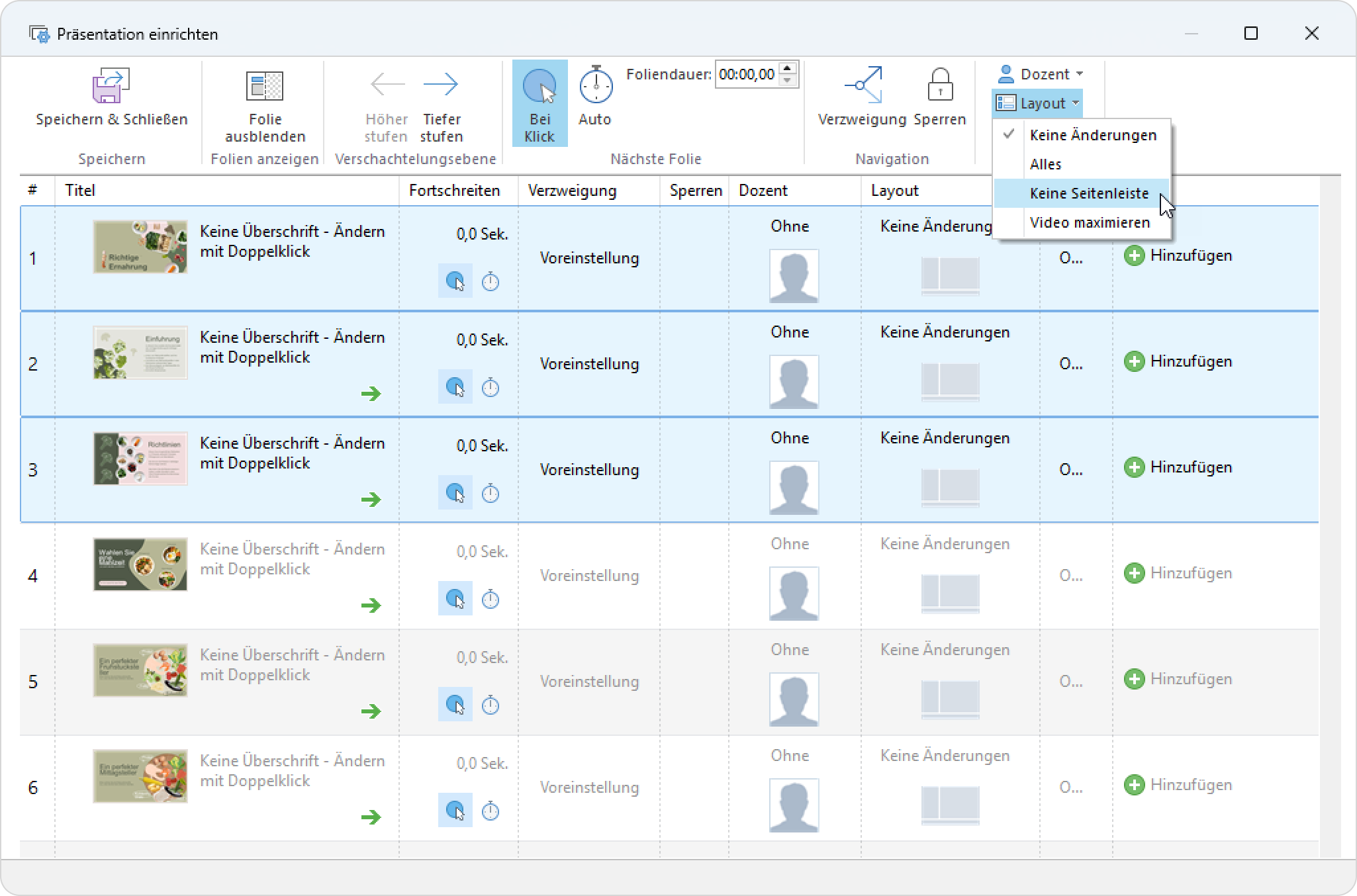This screenshot has width=1357, height=896.
Task: Toggle the timer advance icon for slide 6
Action: click(491, 811)
